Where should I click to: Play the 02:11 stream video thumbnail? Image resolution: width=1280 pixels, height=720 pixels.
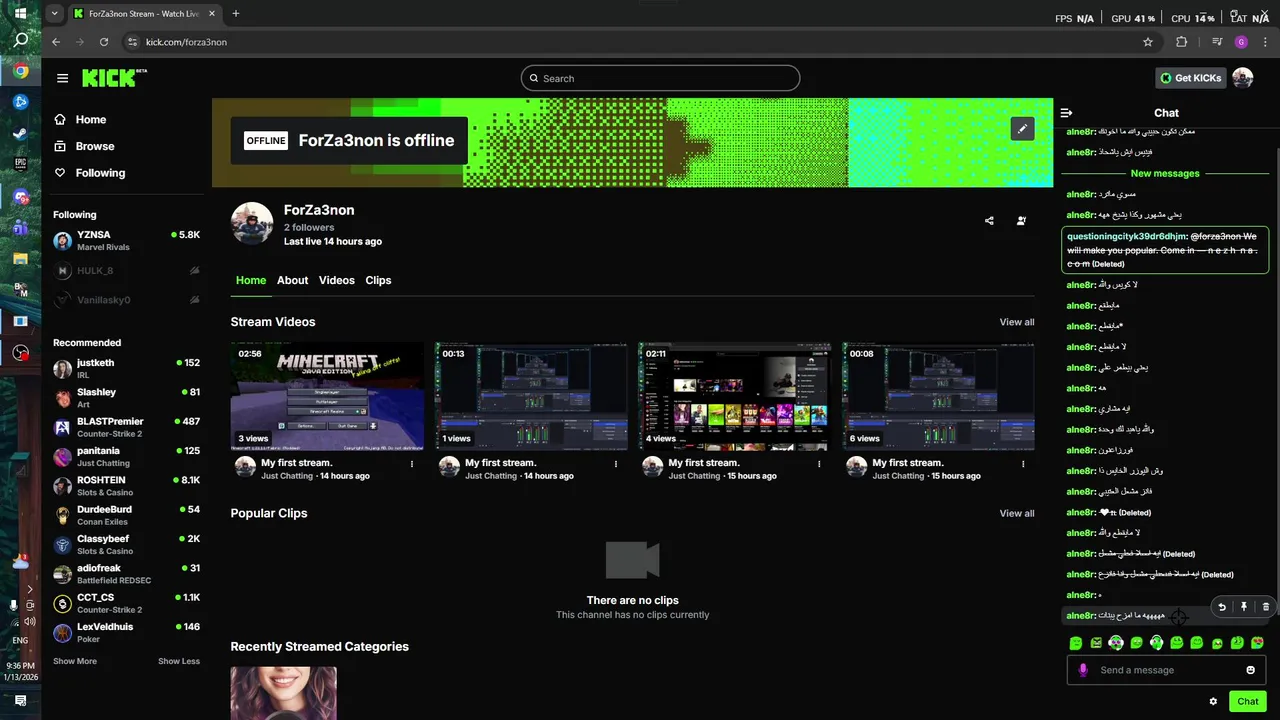pos(735,396)
